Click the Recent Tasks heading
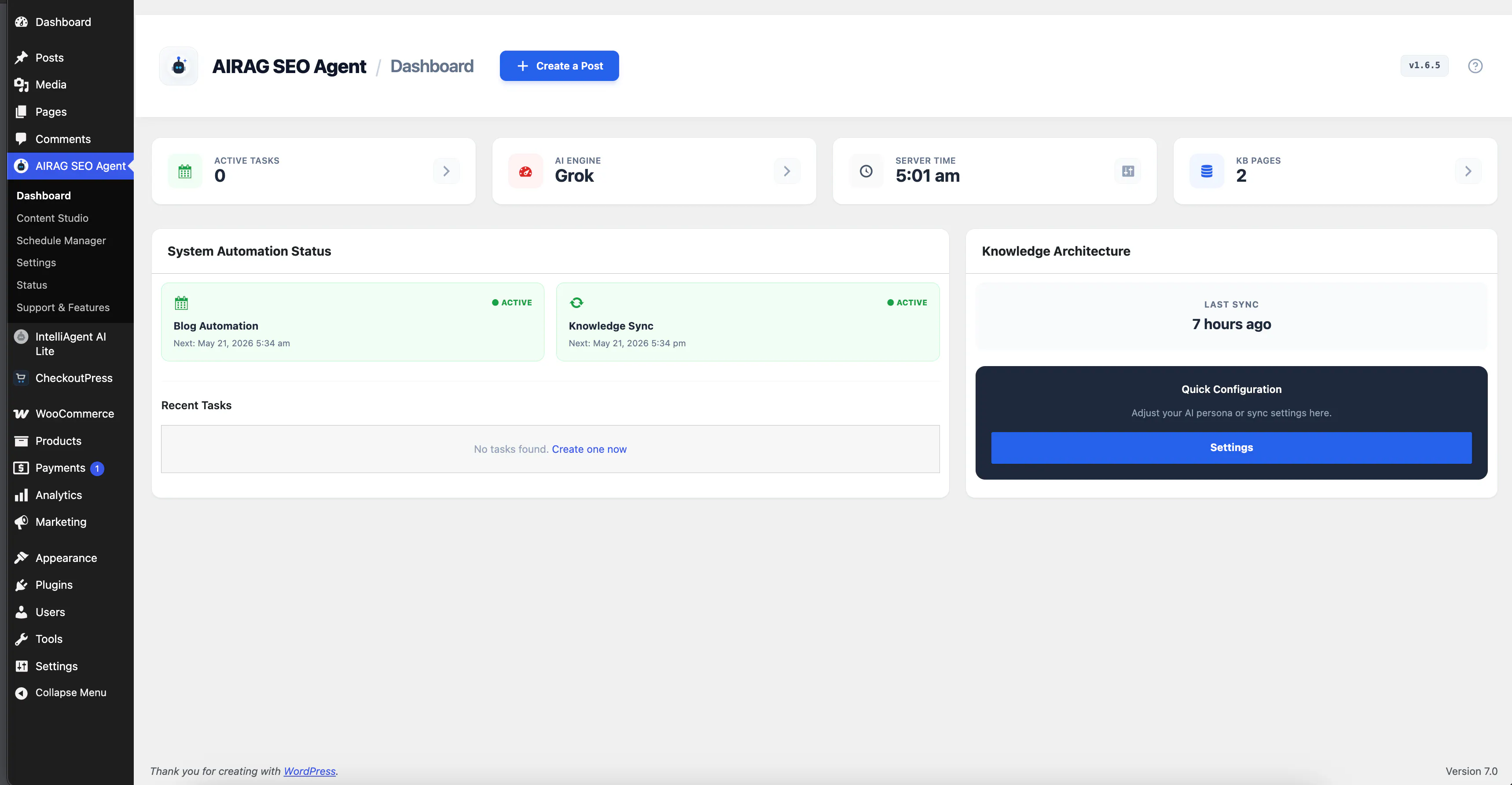 [x=196, y=405]
